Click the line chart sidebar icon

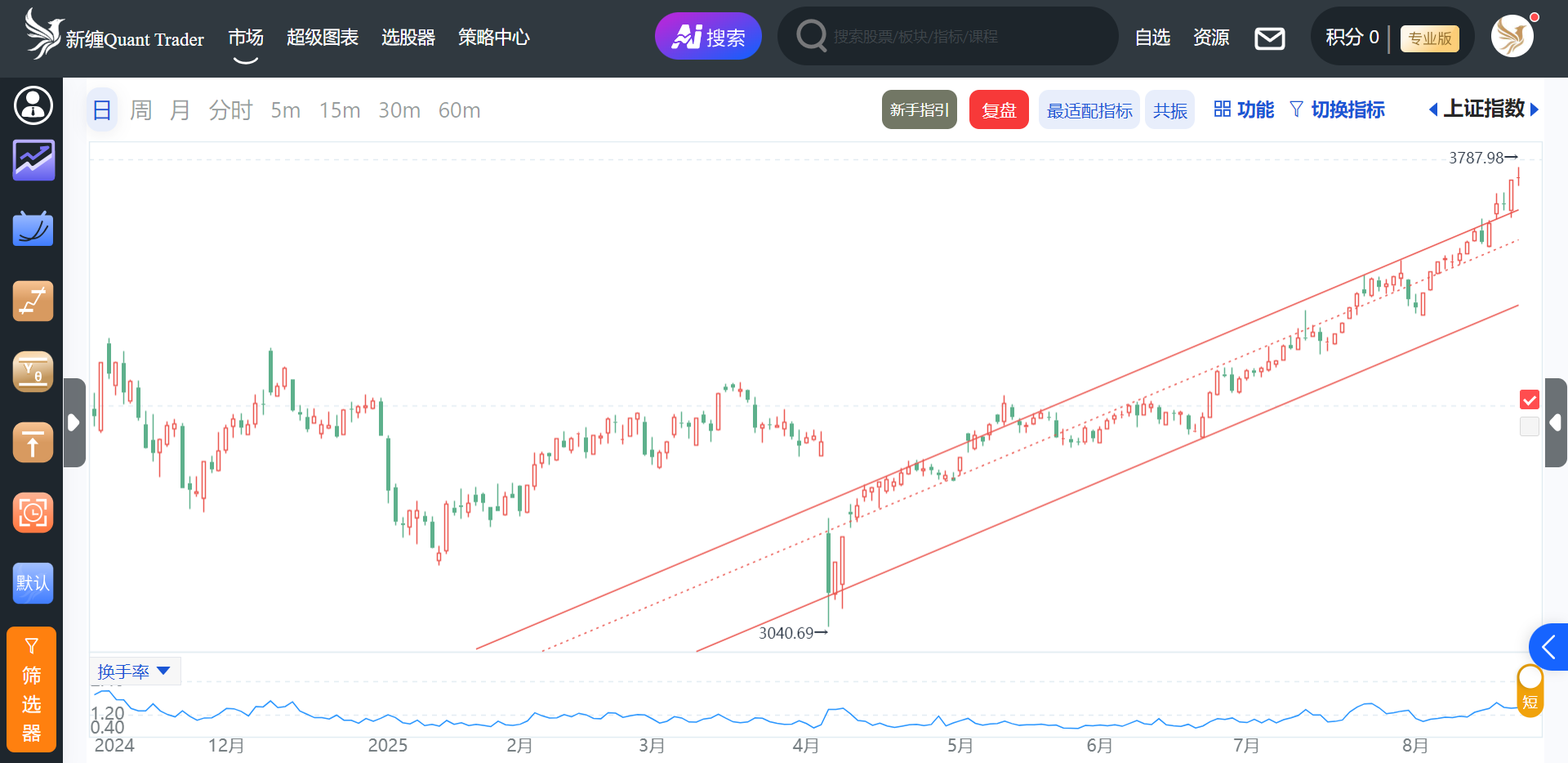click(x=33, y=160)
